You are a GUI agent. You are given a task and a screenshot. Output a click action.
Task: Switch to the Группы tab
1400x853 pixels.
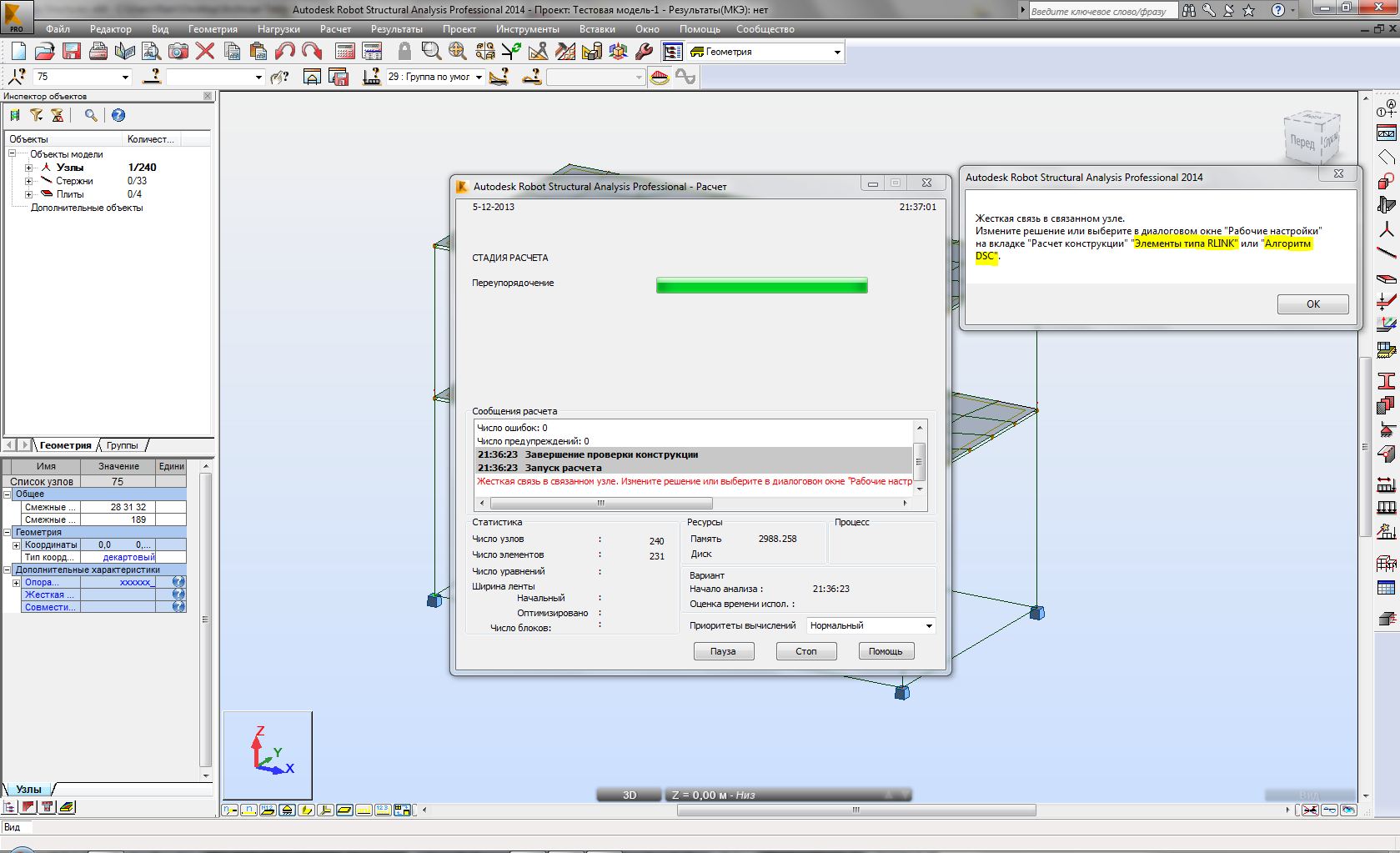pos(123,445)
